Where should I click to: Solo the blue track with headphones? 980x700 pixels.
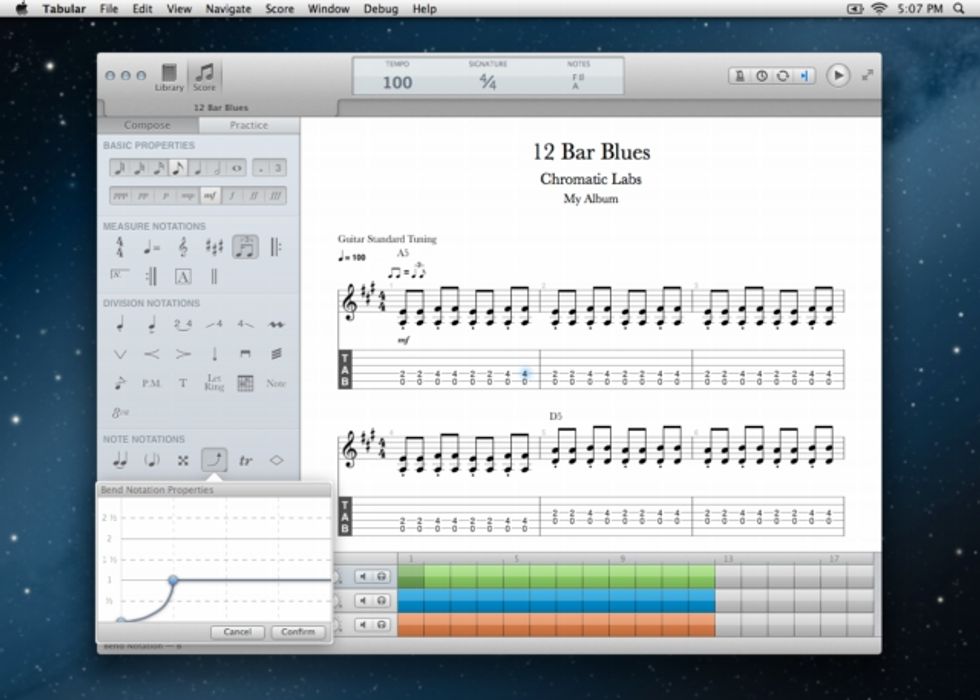pos(381,601)
